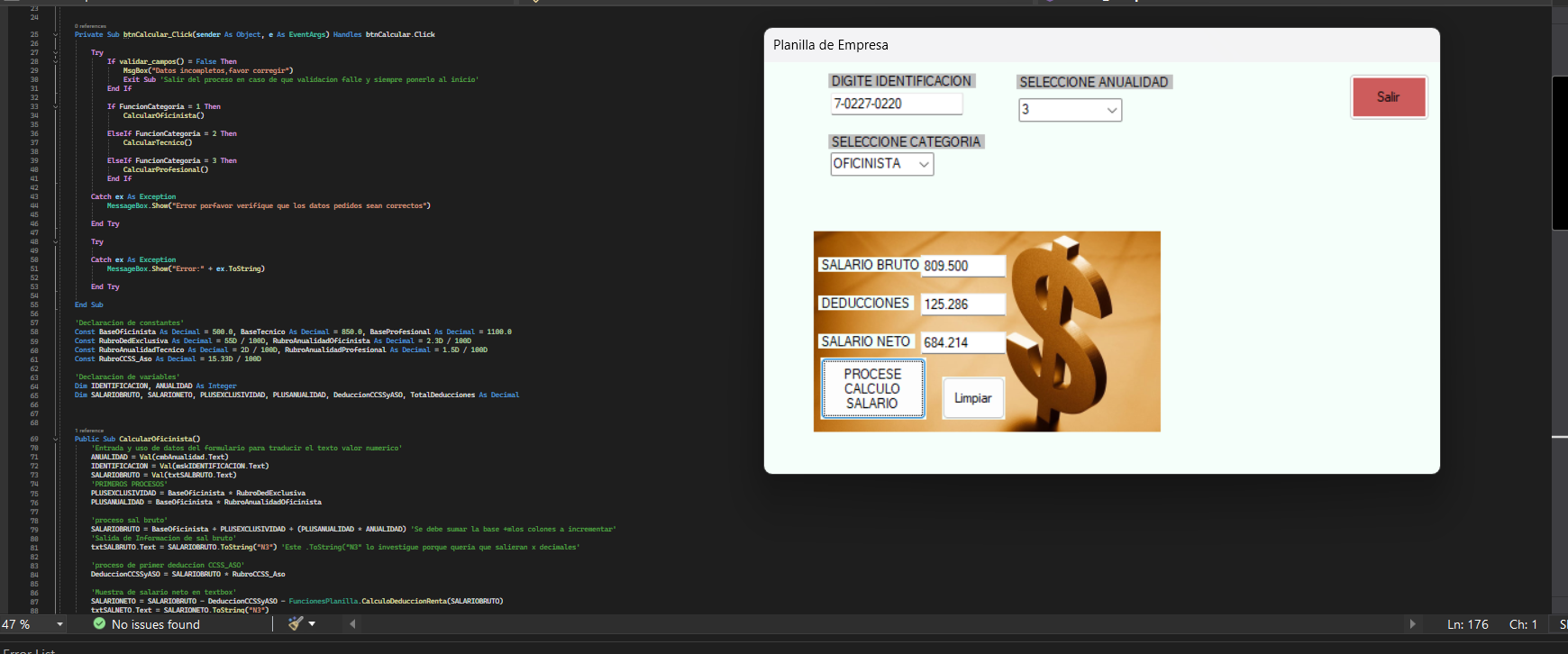Click PROCESE CALCULO SALARIO button
Image resolution: width=1568 pixels, height=654 pixels.
[872, 388]
